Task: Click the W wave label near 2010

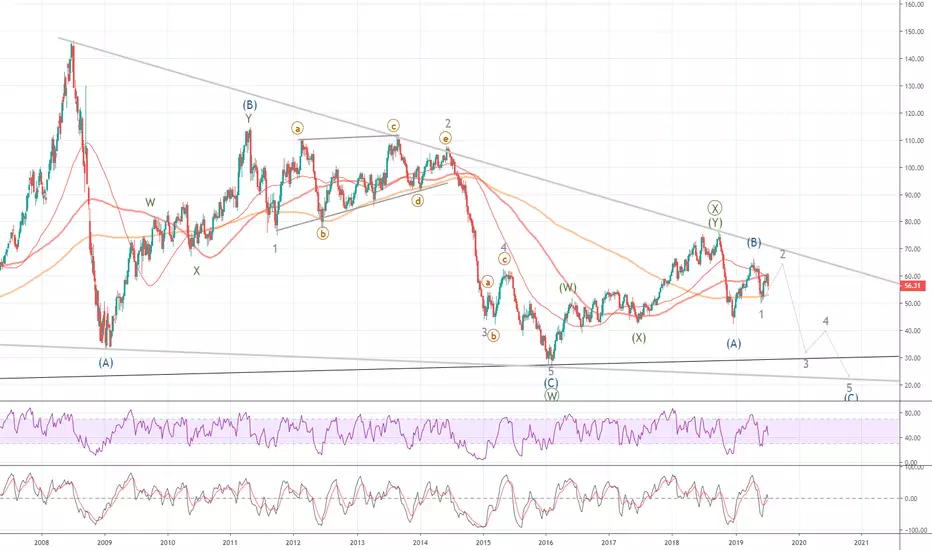Action: tap(150, 203)
